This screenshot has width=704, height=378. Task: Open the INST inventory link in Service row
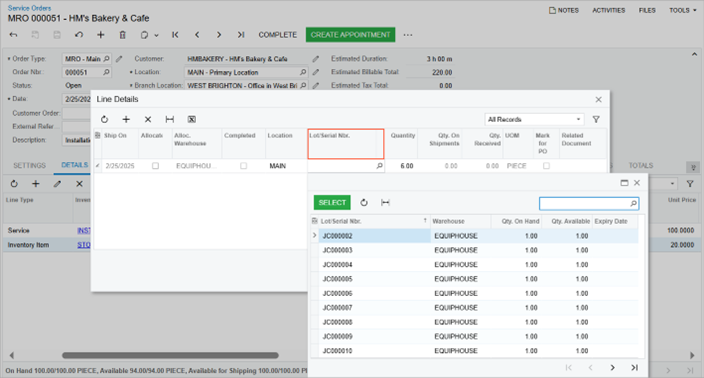pyautogui.click(x=84, y=230)
